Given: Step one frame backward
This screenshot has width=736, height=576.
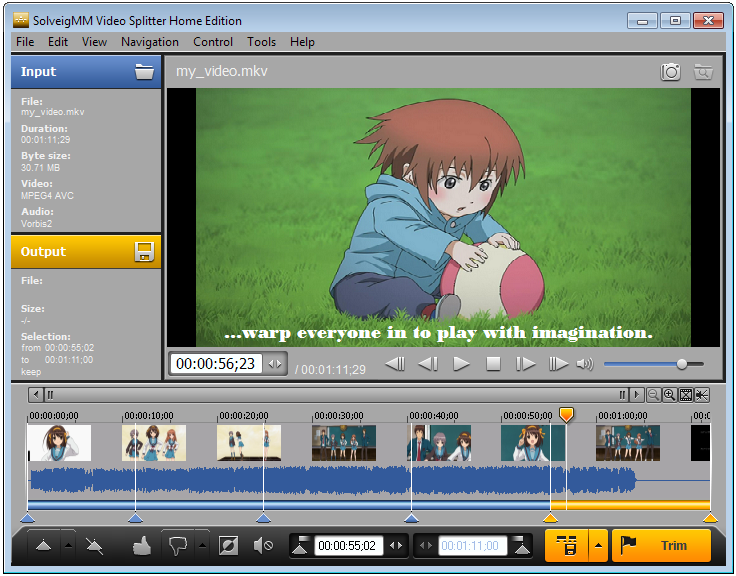Looking at the screenshot, I should pos(428,364).
